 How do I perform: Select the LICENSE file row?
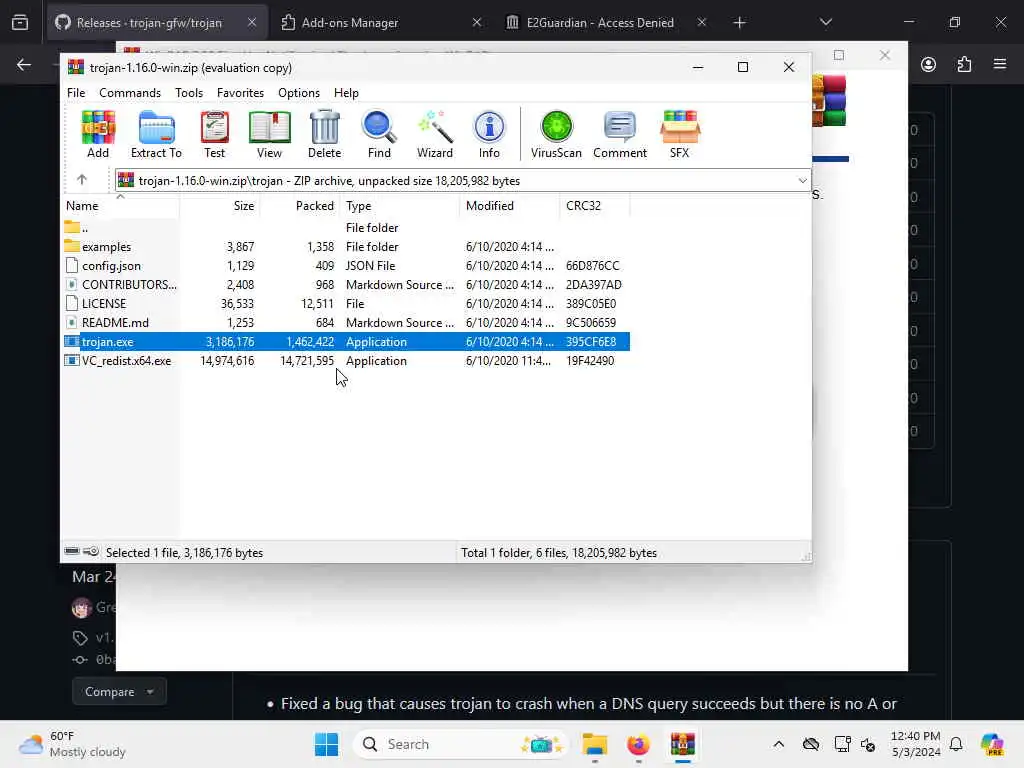pyautogui.click(x=346, y=304)
